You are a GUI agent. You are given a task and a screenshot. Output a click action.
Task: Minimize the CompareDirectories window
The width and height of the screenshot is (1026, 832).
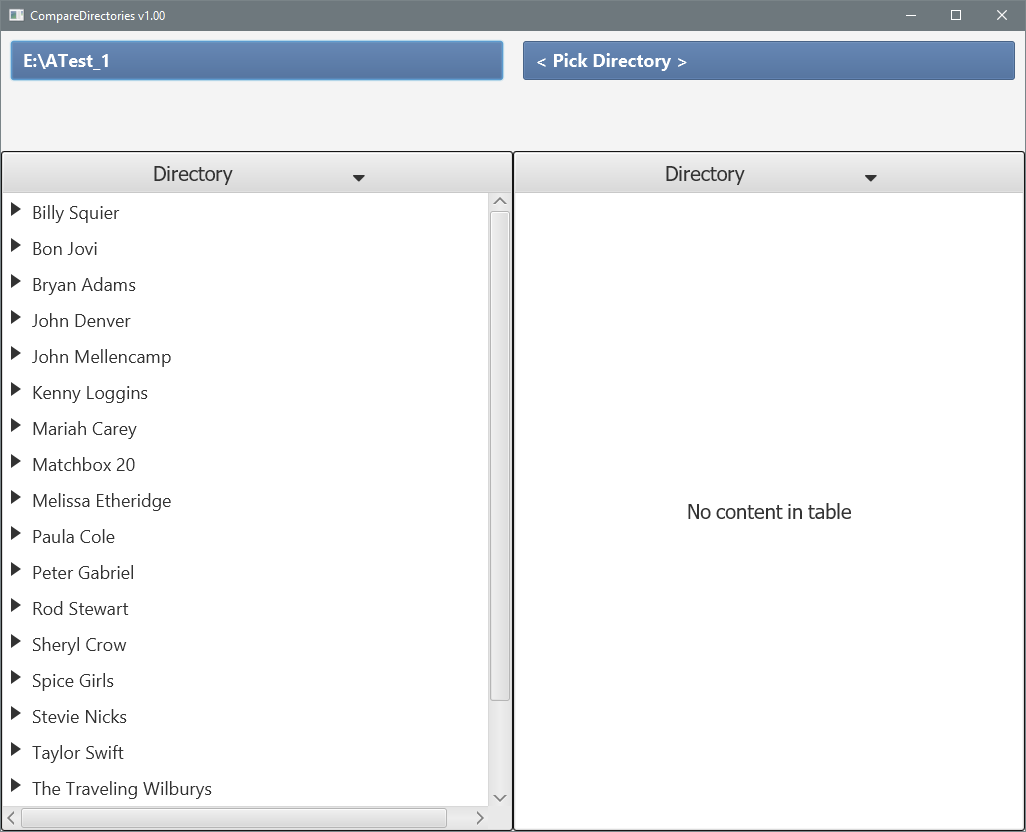[910, 15]
